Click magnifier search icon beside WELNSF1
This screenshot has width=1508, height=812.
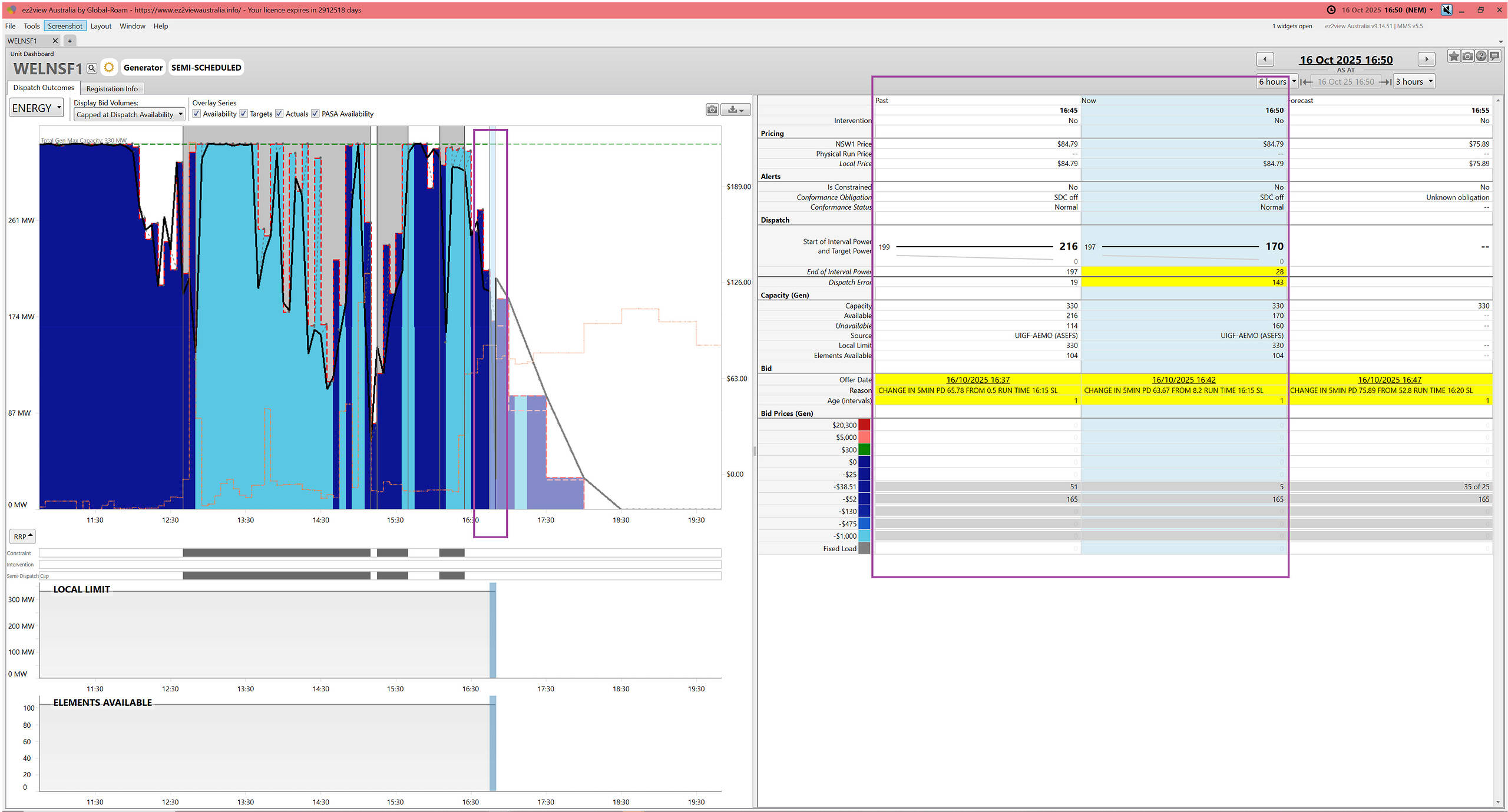(92, 68)
